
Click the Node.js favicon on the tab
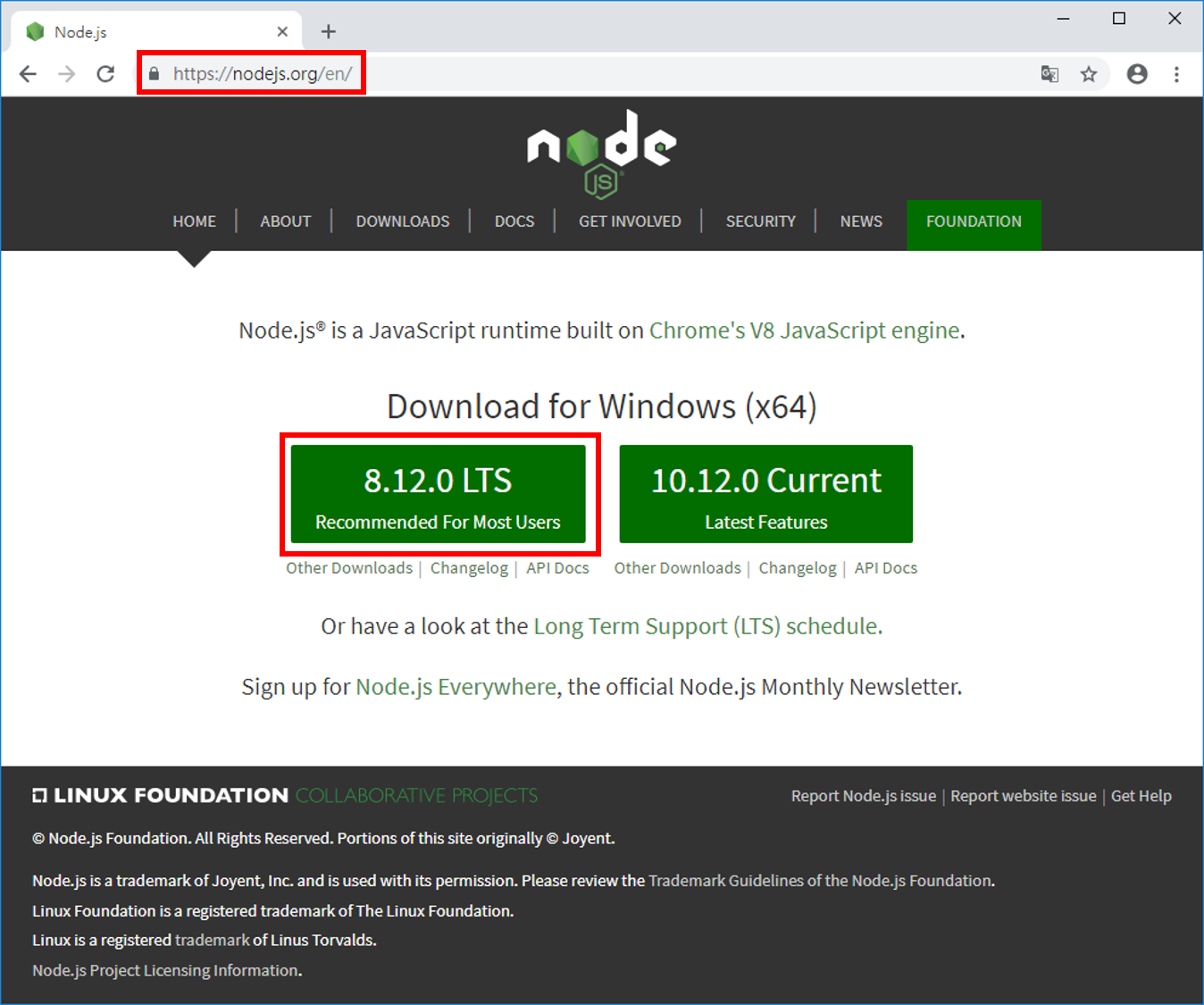click(x=35, y=31)
